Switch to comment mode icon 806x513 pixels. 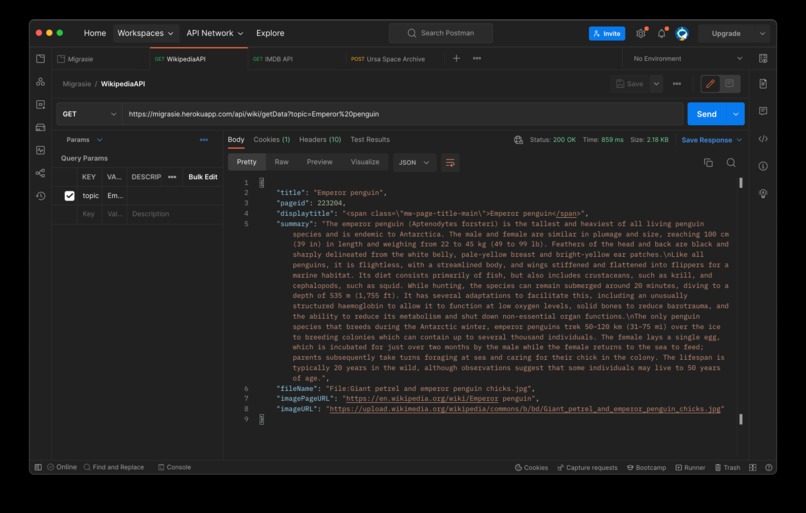point(729,84)
